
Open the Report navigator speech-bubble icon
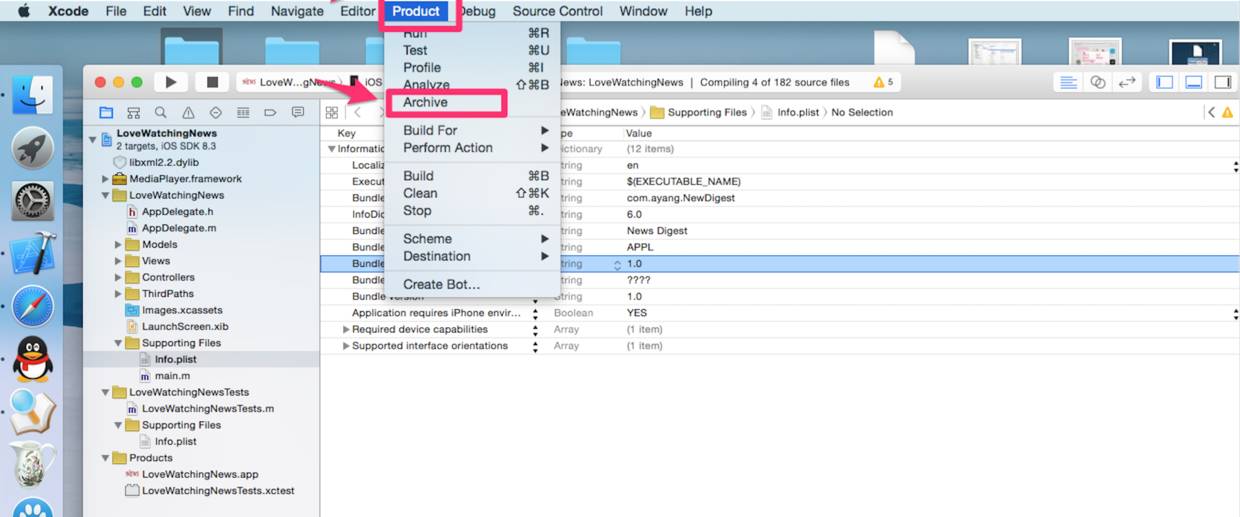tap(297, 113)
